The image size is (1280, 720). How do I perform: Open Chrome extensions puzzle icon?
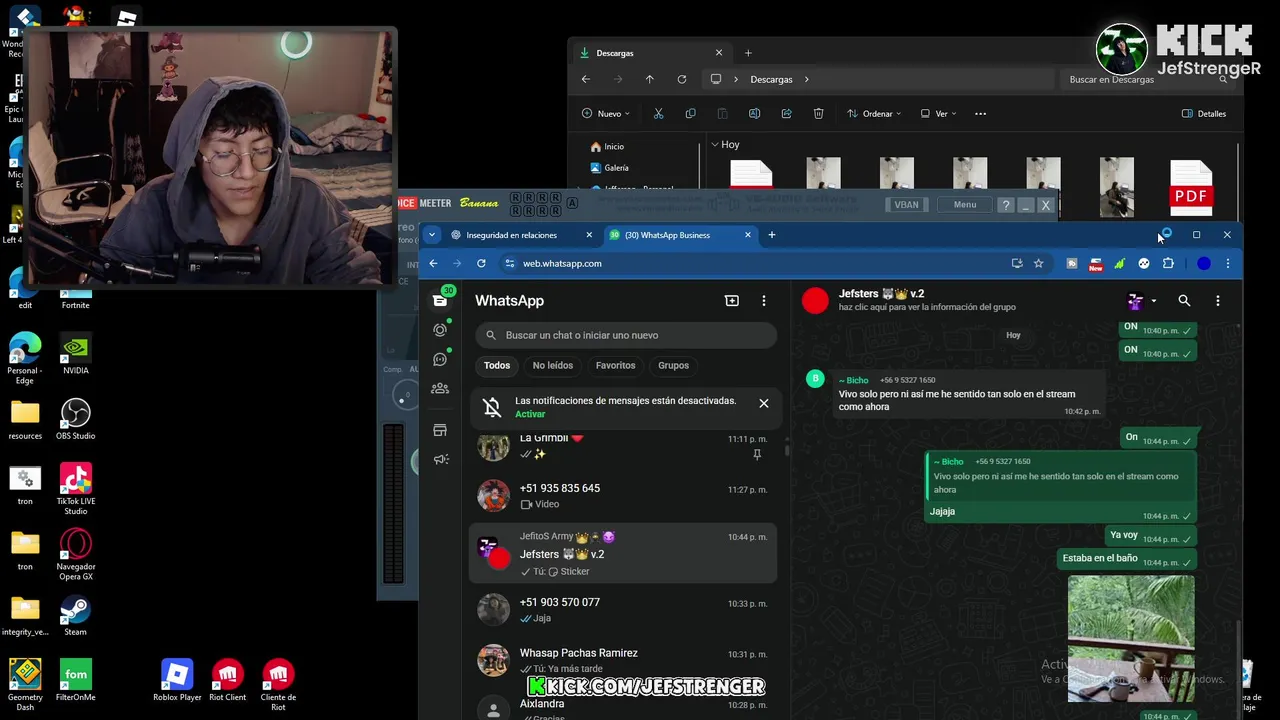coord(1168,263)
